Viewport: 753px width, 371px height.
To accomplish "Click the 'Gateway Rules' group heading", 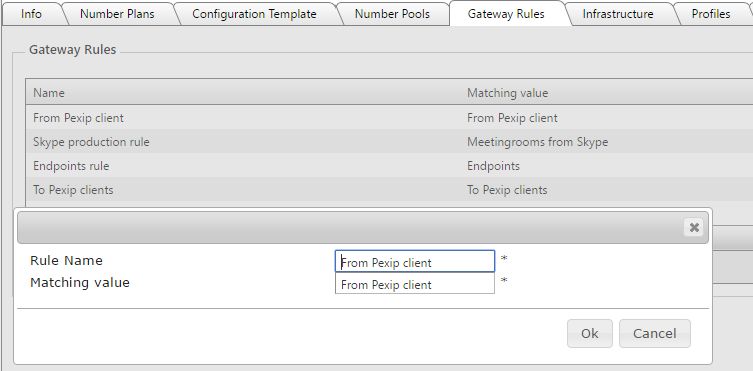I will pos(73,49).
